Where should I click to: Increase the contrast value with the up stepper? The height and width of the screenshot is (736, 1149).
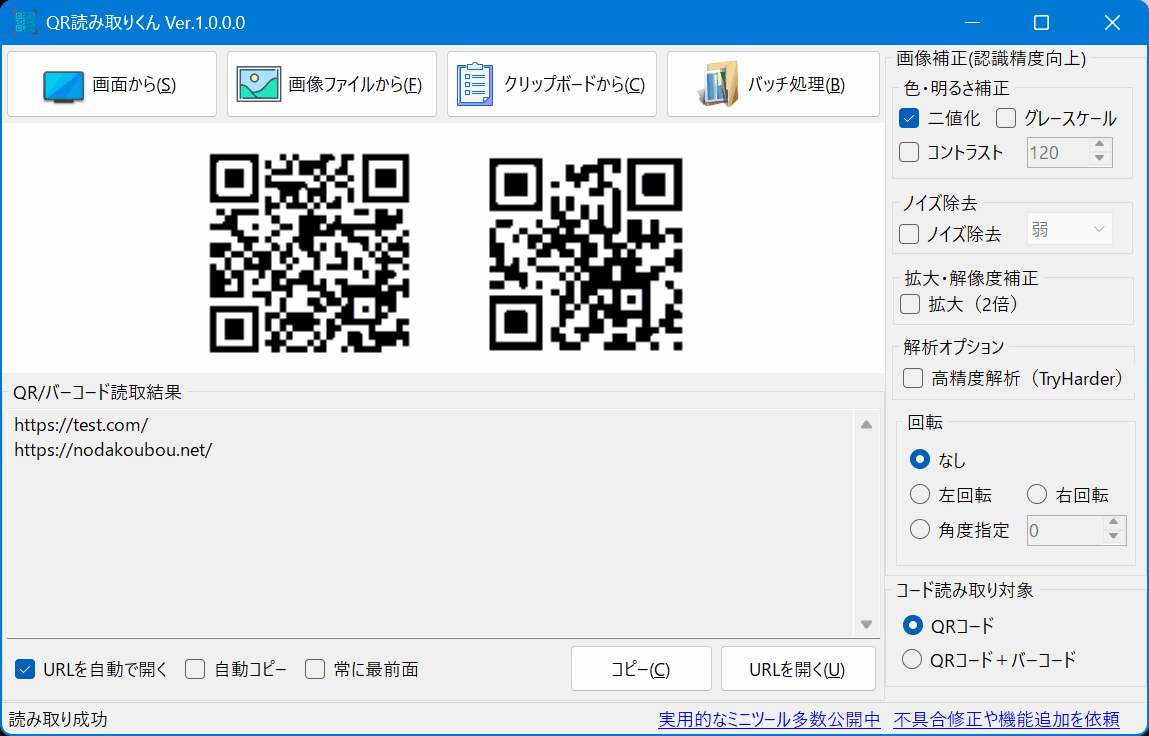pos(1100,146)
